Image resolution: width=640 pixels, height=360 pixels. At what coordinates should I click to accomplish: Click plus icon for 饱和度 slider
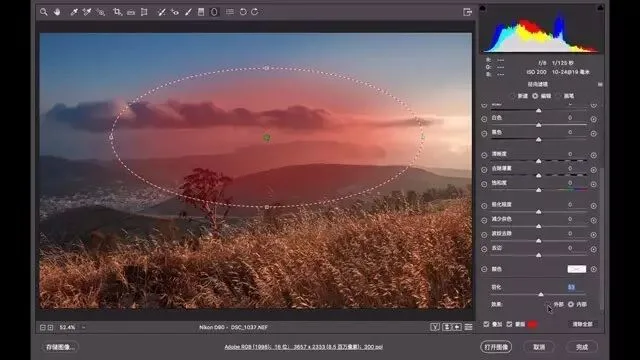pos(594,184)
